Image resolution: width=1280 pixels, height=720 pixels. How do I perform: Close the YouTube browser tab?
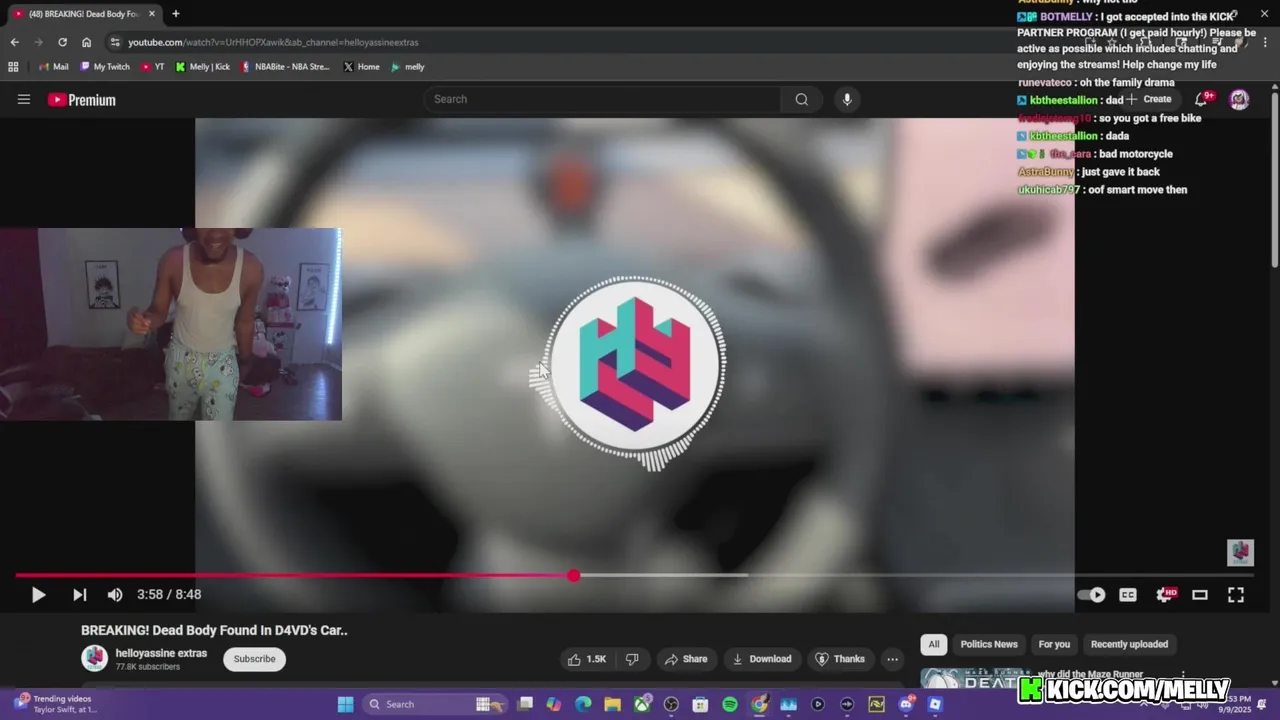pyautogui.click(x=152, y=14)
